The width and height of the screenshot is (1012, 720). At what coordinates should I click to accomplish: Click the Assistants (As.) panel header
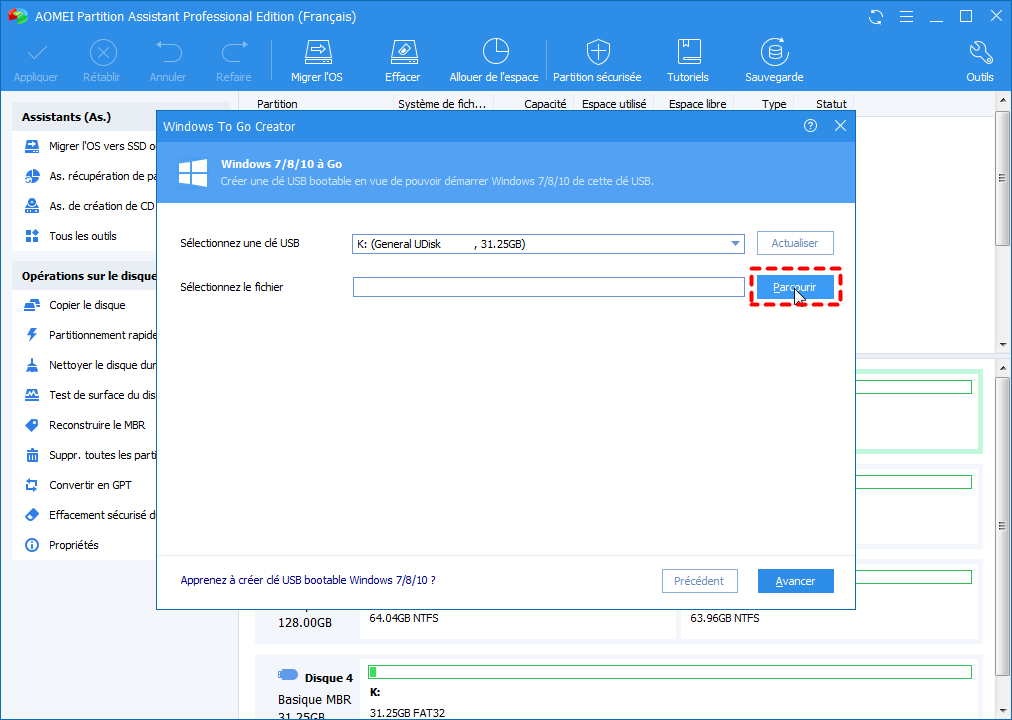click(84, 117)
